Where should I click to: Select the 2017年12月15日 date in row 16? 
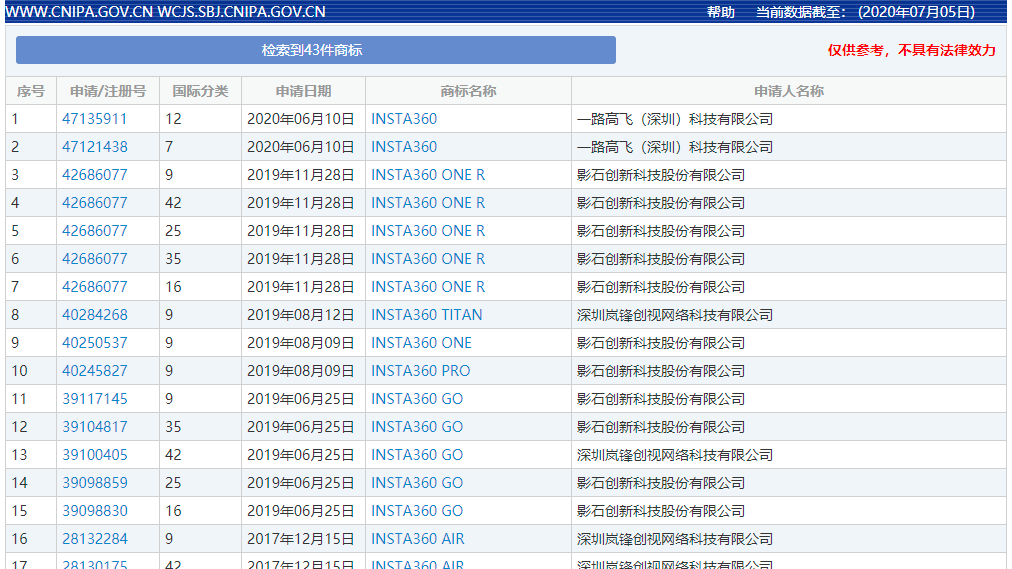301,539
